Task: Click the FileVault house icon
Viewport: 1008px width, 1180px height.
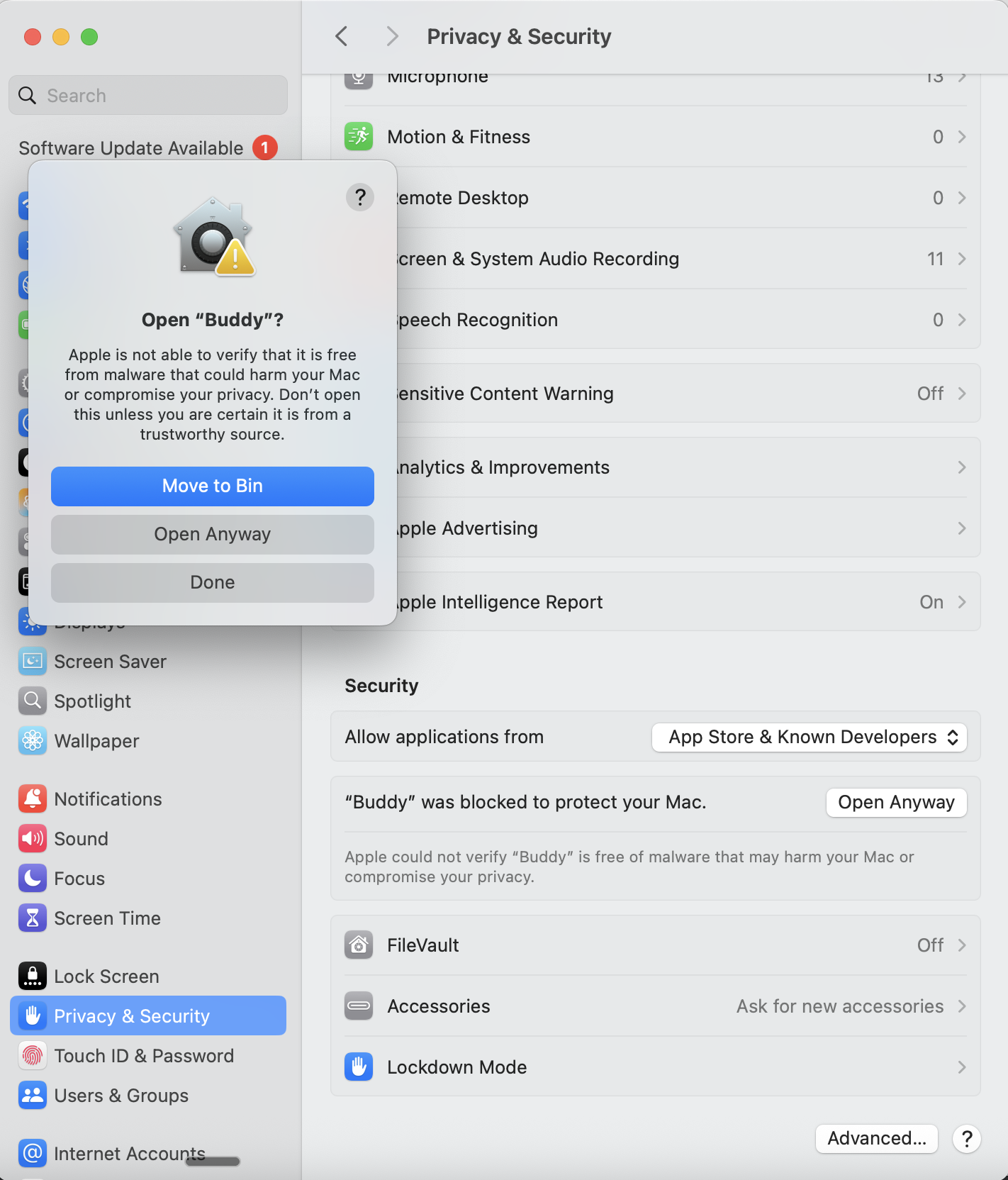Action: 359,945
